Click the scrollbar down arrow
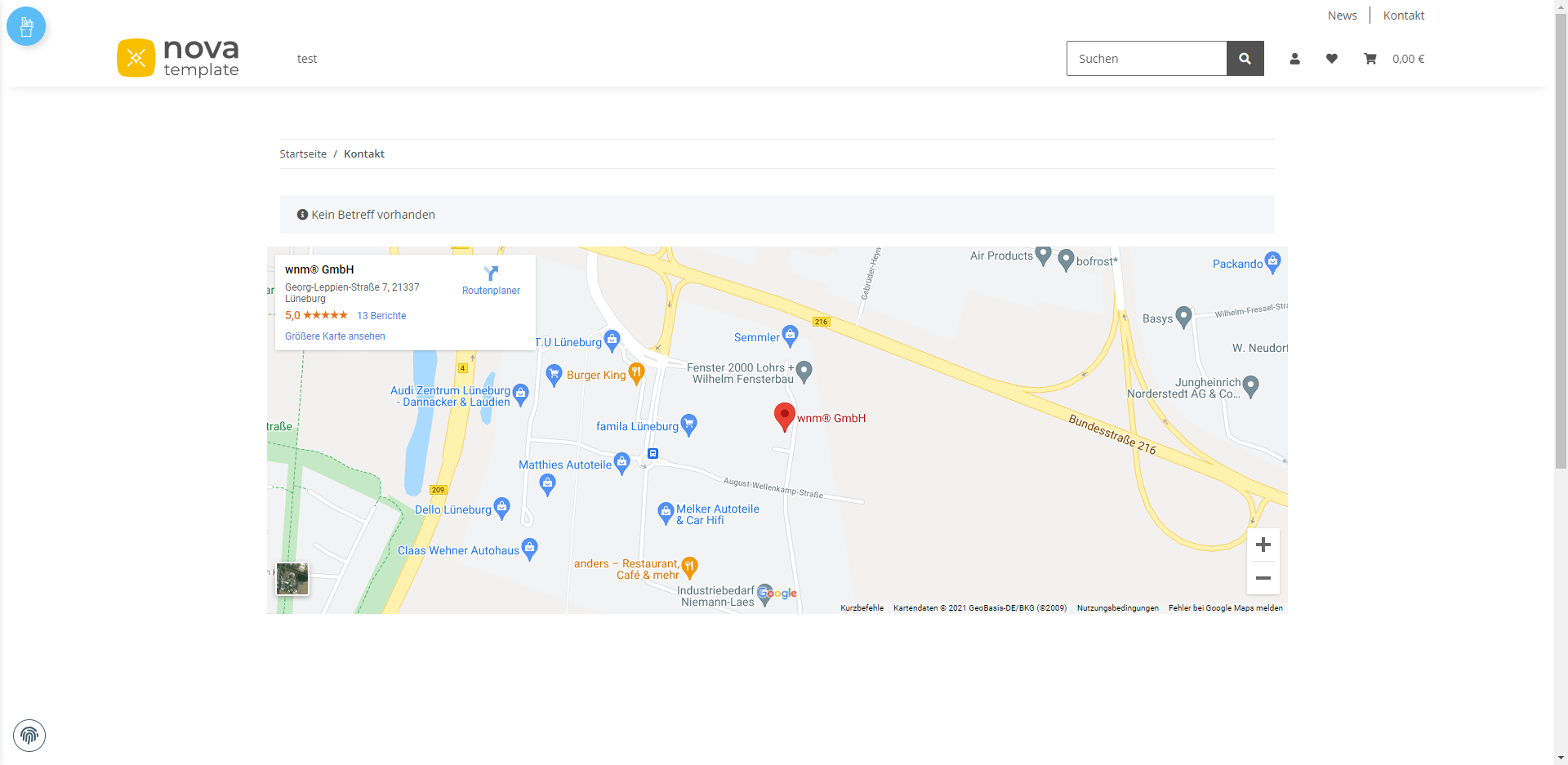The height and width of the screenshot is (765, 1568). (1561, 758)
